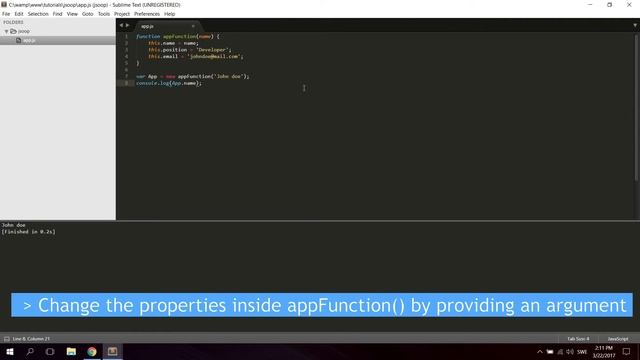Open the Project menu
This screenshot has height=360, width=640.
[x=122, y=14]
